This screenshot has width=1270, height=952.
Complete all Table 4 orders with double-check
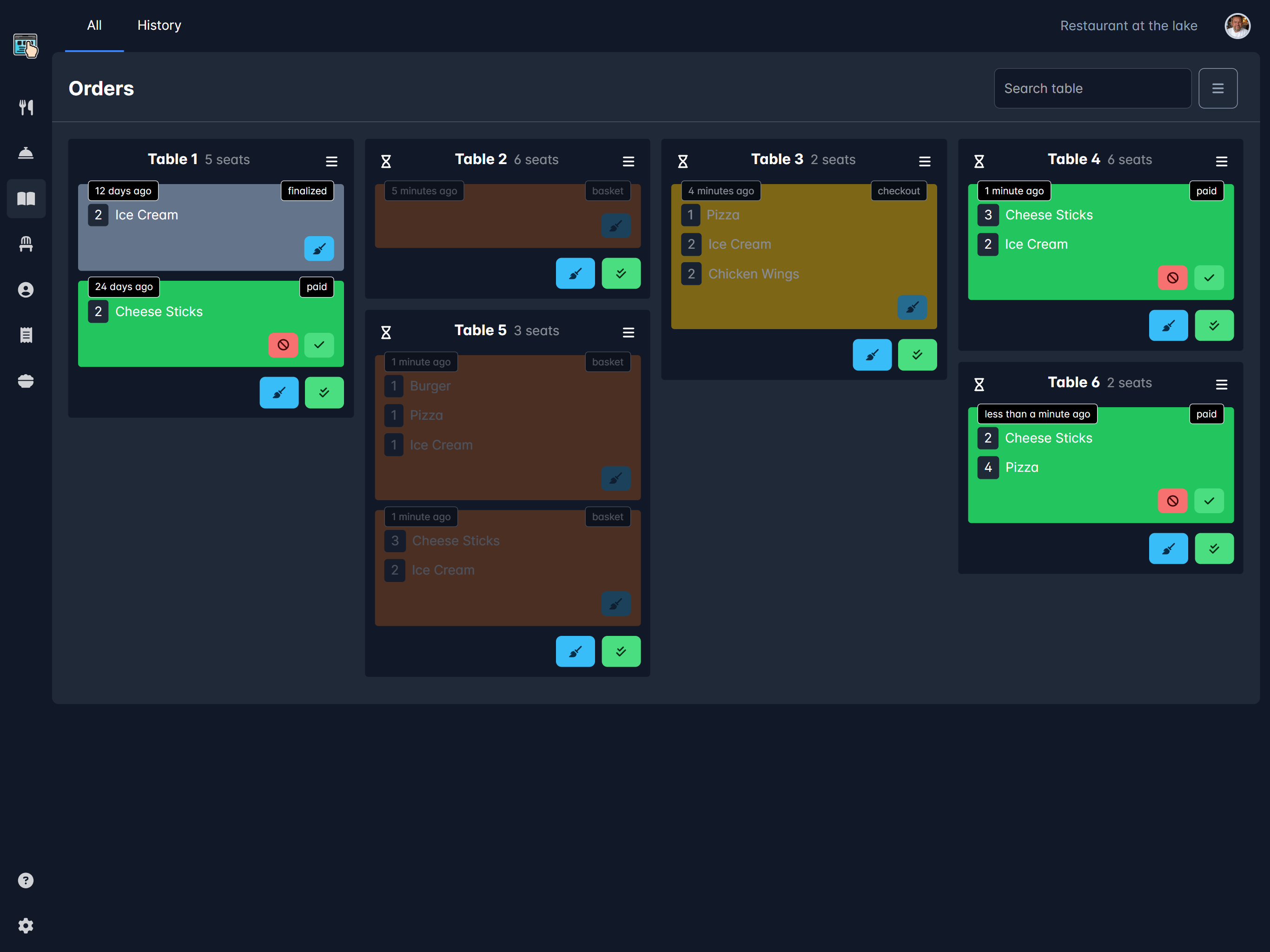(1214, 325)
